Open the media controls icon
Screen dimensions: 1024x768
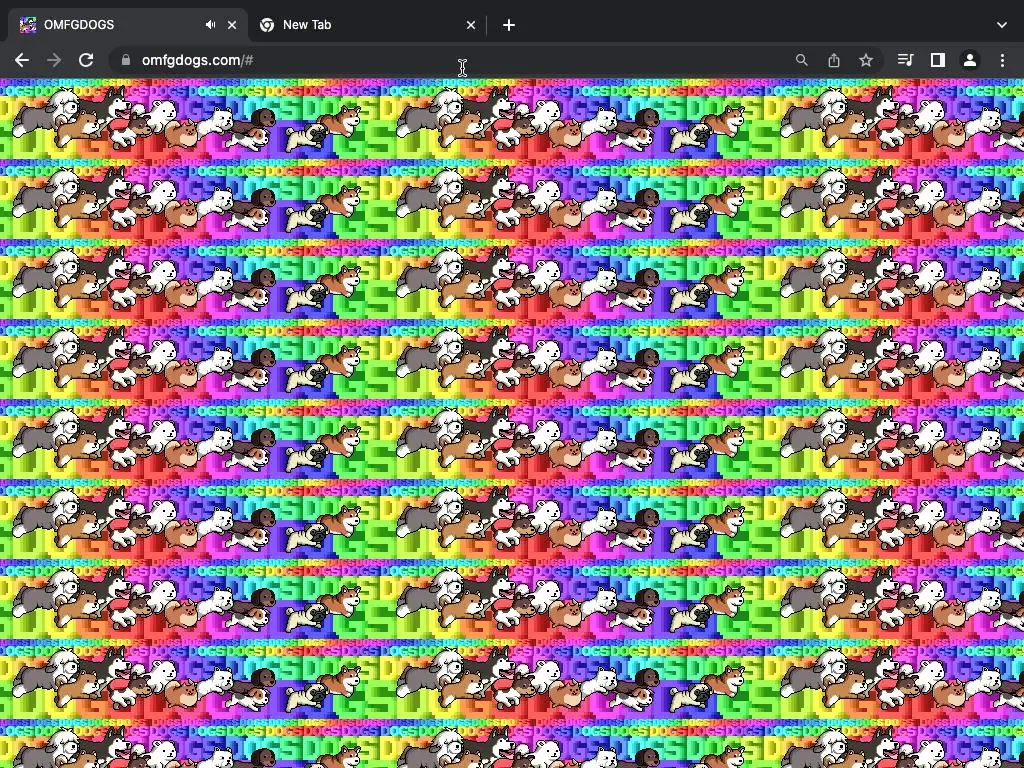tap(905, 60)
